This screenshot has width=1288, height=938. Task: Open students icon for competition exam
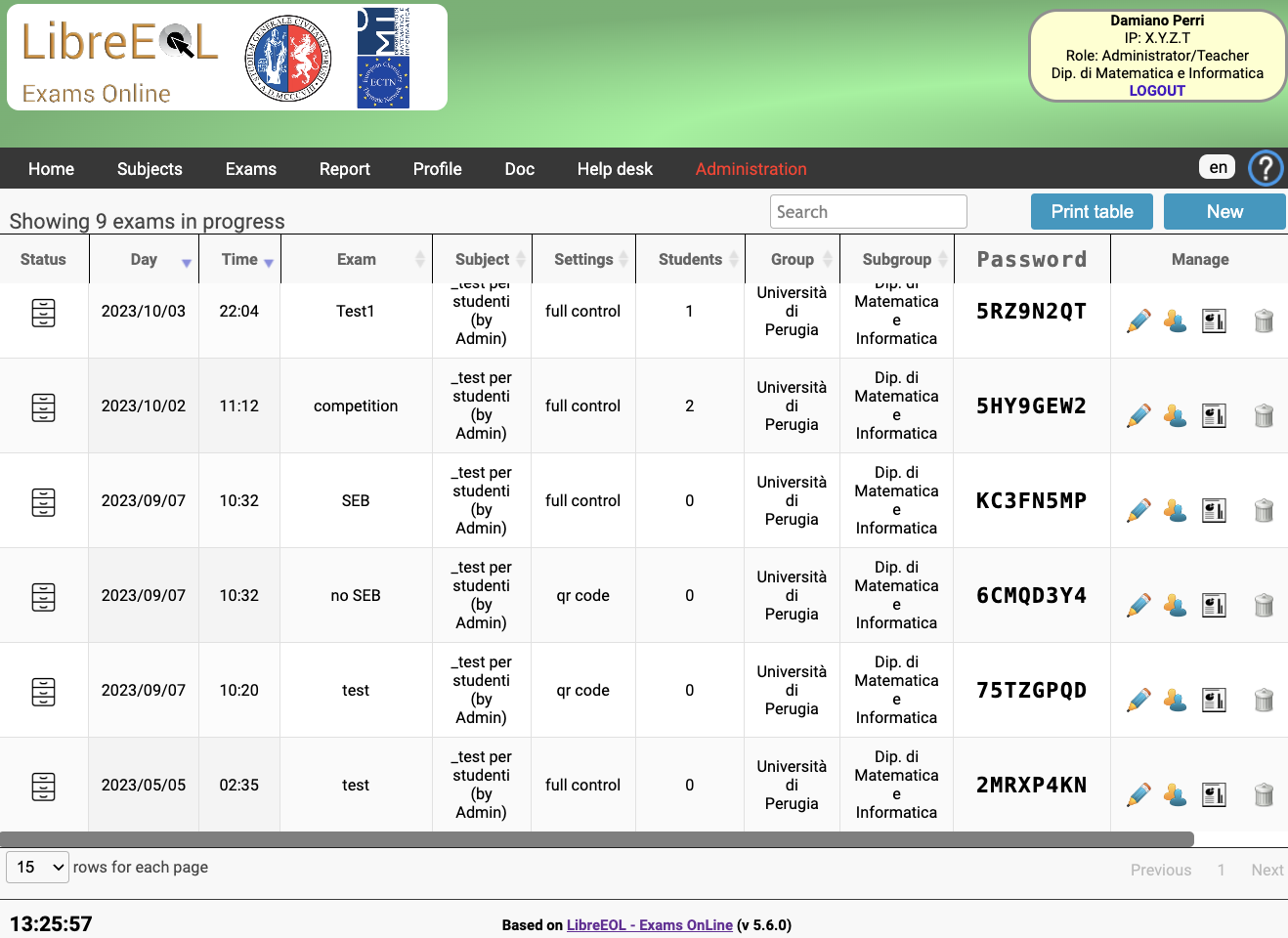pyautogui.click(x=1175, y=416)
